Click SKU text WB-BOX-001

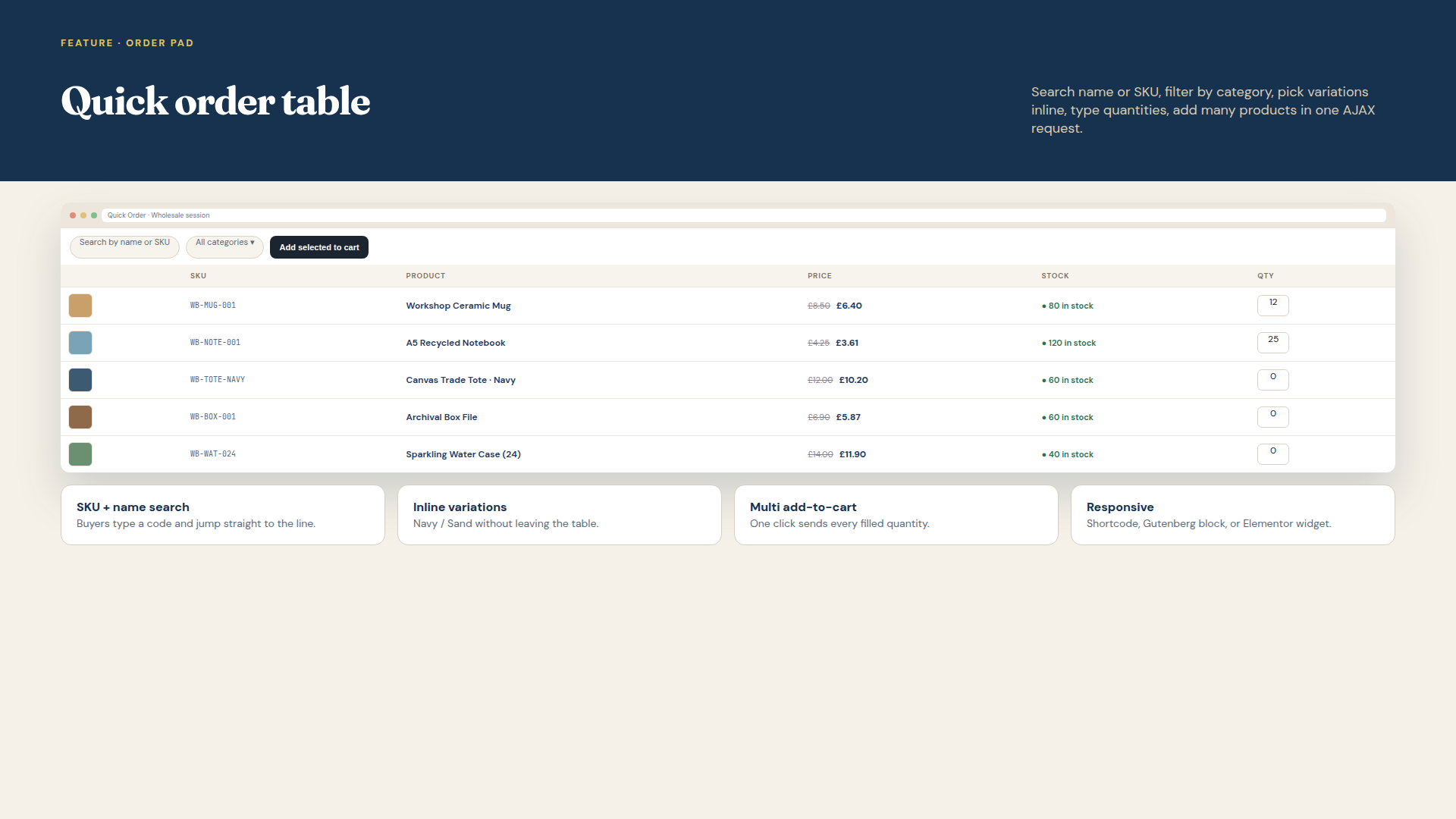[213, 417]
